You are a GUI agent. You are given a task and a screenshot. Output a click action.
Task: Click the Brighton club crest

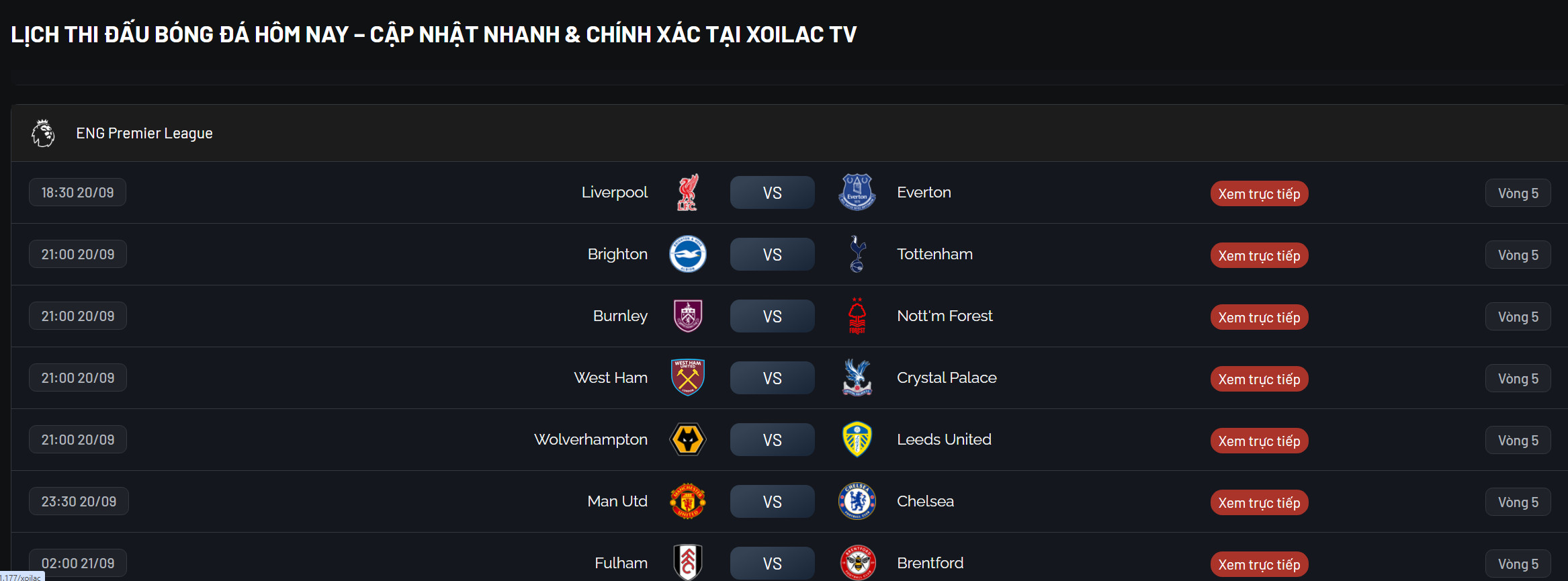point(687,255)
